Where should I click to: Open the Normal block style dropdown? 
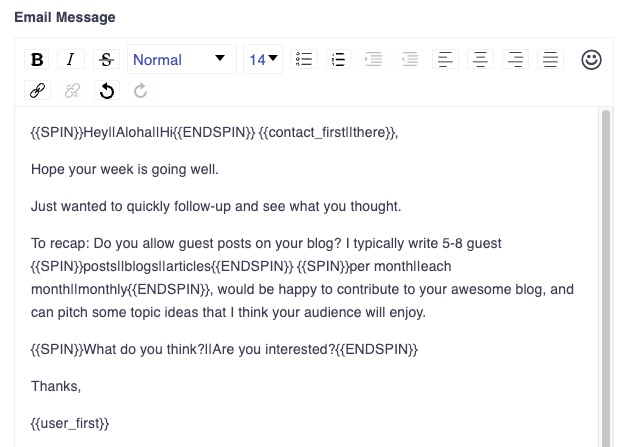(x=179, y=60)
